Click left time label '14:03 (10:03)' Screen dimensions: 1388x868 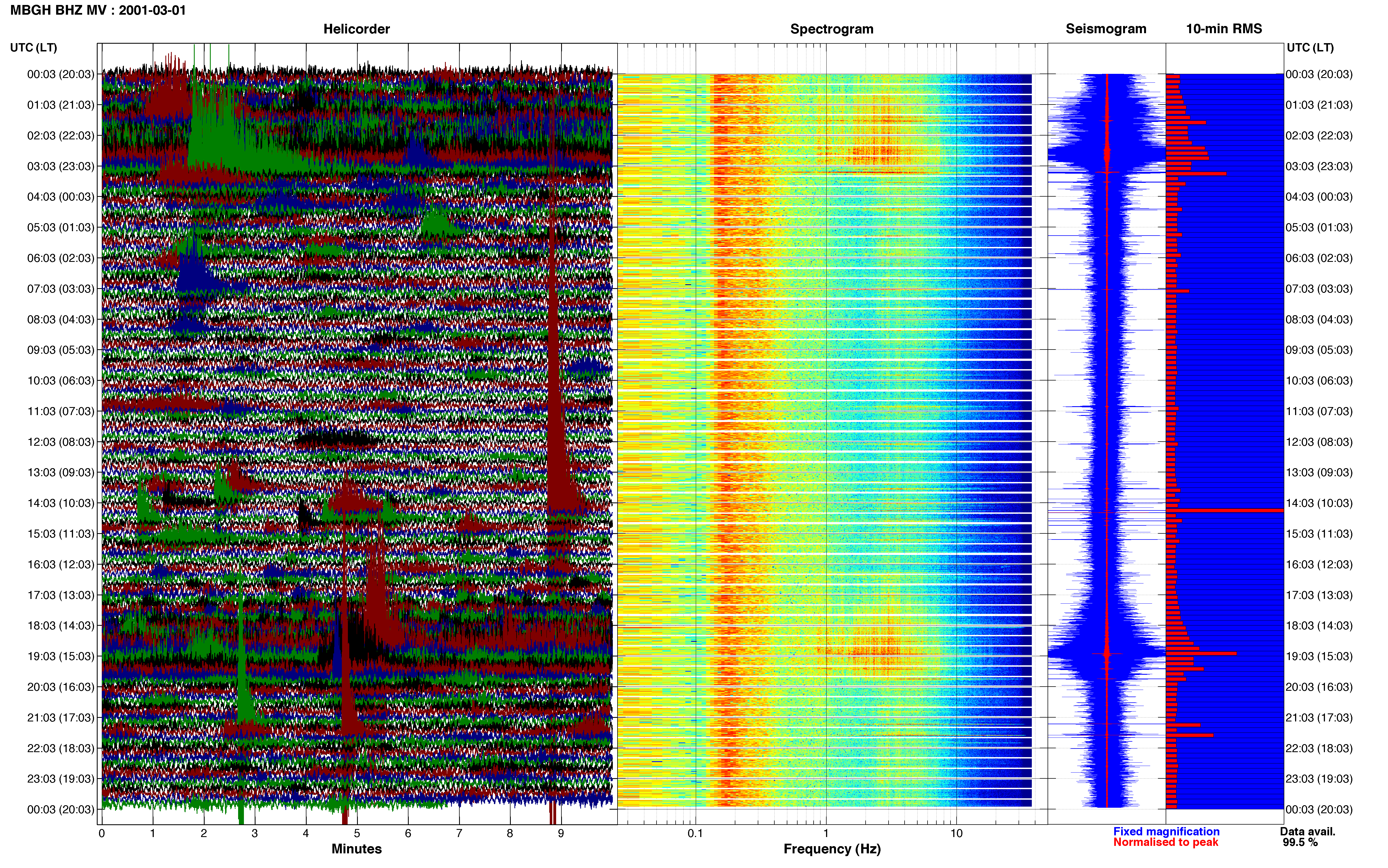60,504
